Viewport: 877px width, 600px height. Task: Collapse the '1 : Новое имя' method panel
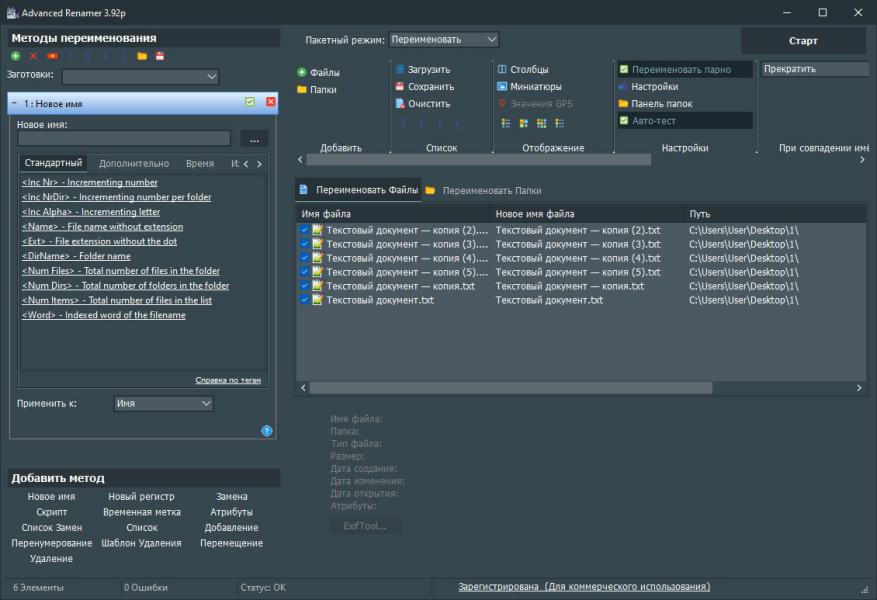pos(15,103)
